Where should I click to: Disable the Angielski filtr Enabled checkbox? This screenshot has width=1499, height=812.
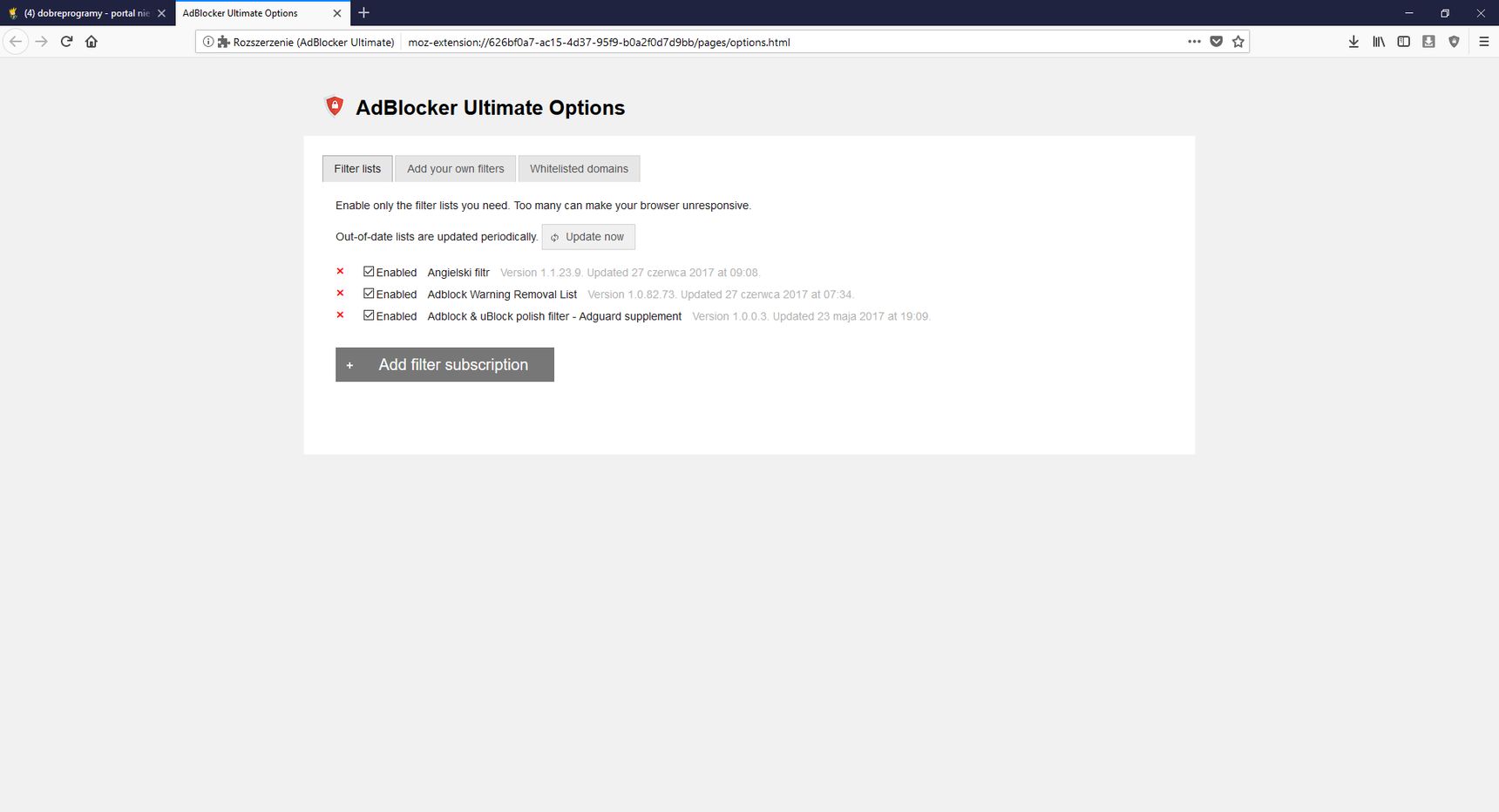pos(369,272)
